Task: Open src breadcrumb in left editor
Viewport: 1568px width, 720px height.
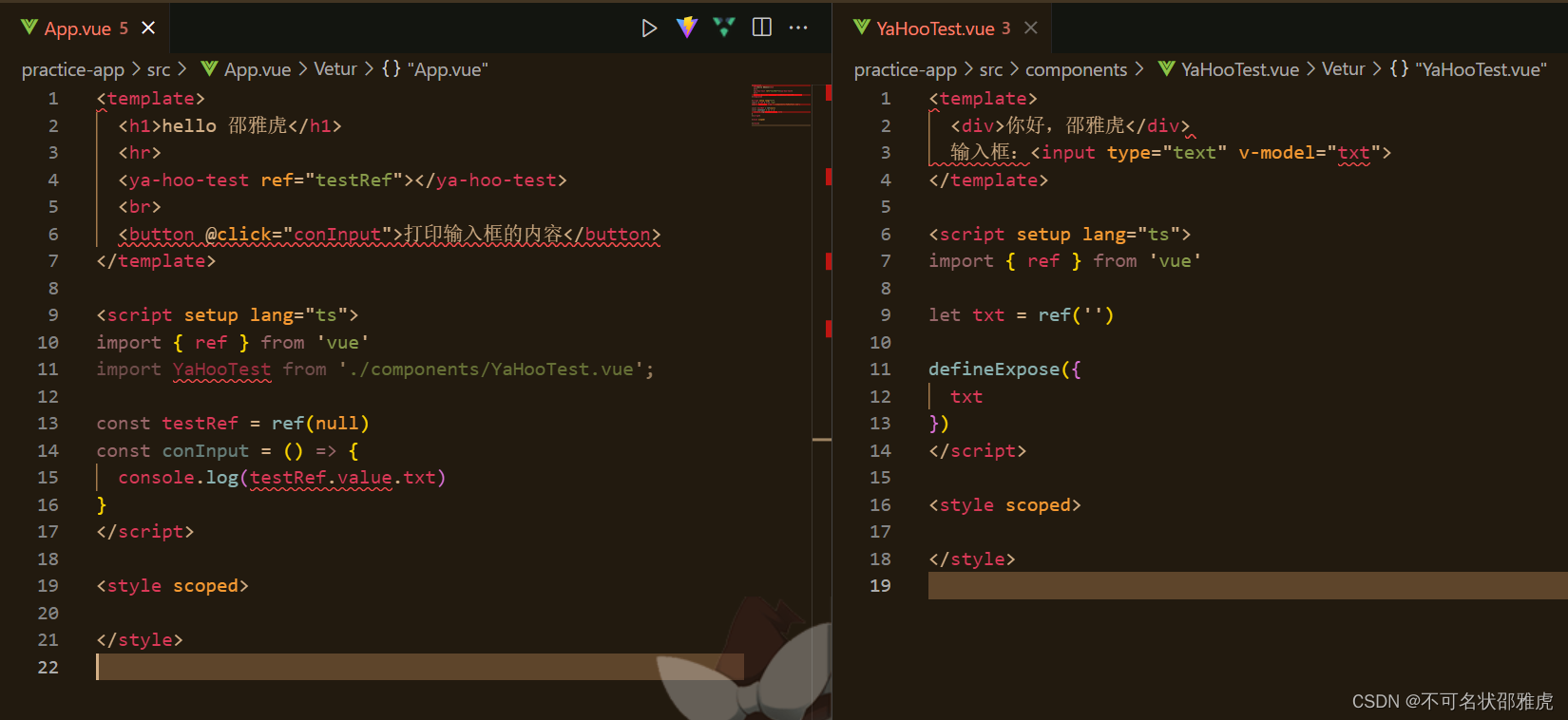Action: tap(159, 69)
